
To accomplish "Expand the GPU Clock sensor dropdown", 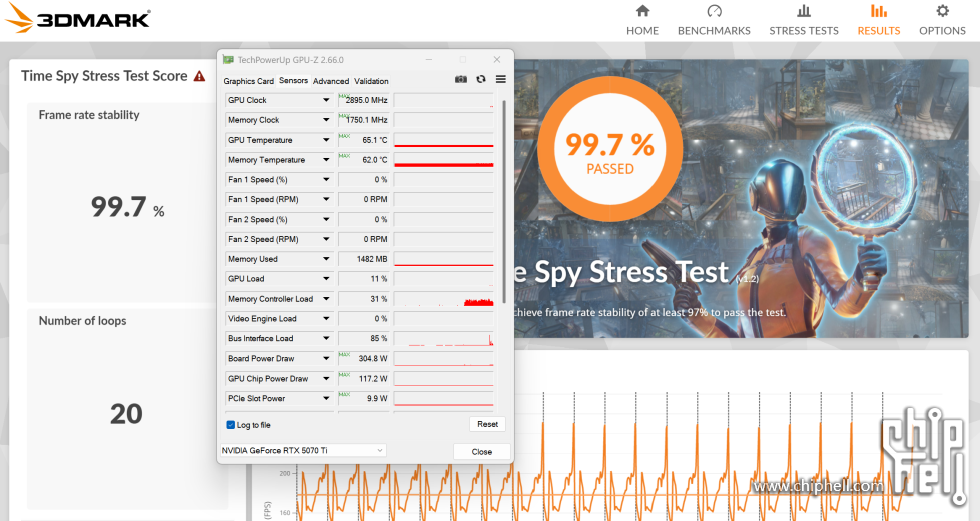I will (326, 100).
